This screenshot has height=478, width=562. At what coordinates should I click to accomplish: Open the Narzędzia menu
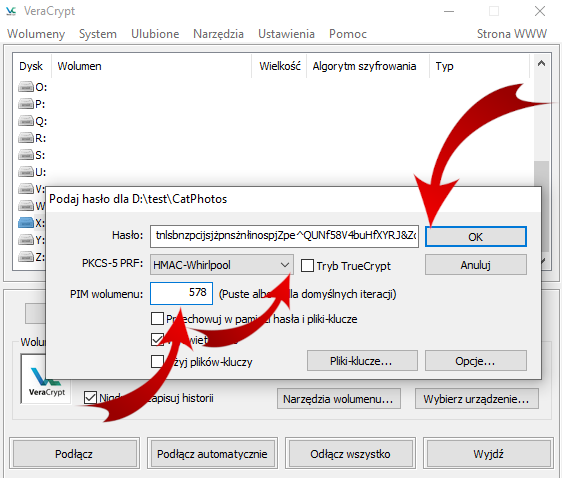tap(218, 34)
